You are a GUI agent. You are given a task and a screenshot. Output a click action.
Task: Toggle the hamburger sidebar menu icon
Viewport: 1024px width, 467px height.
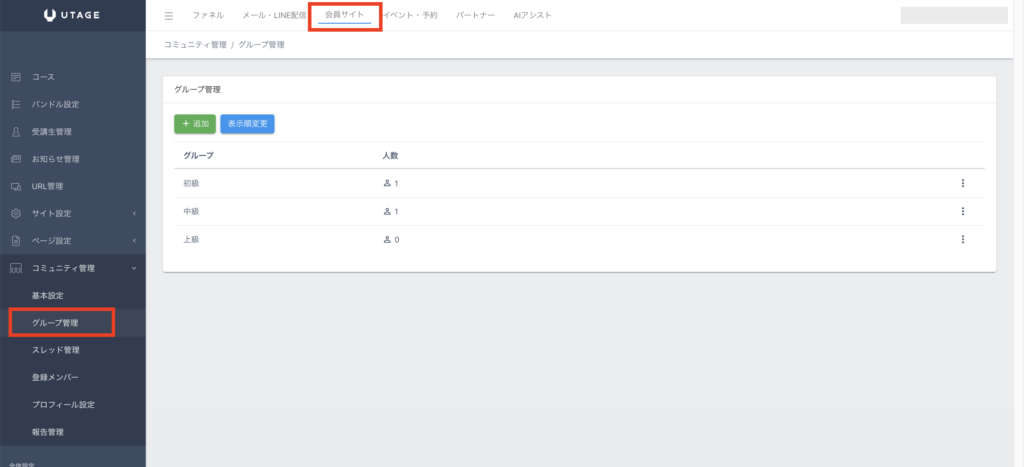(169, 16)
